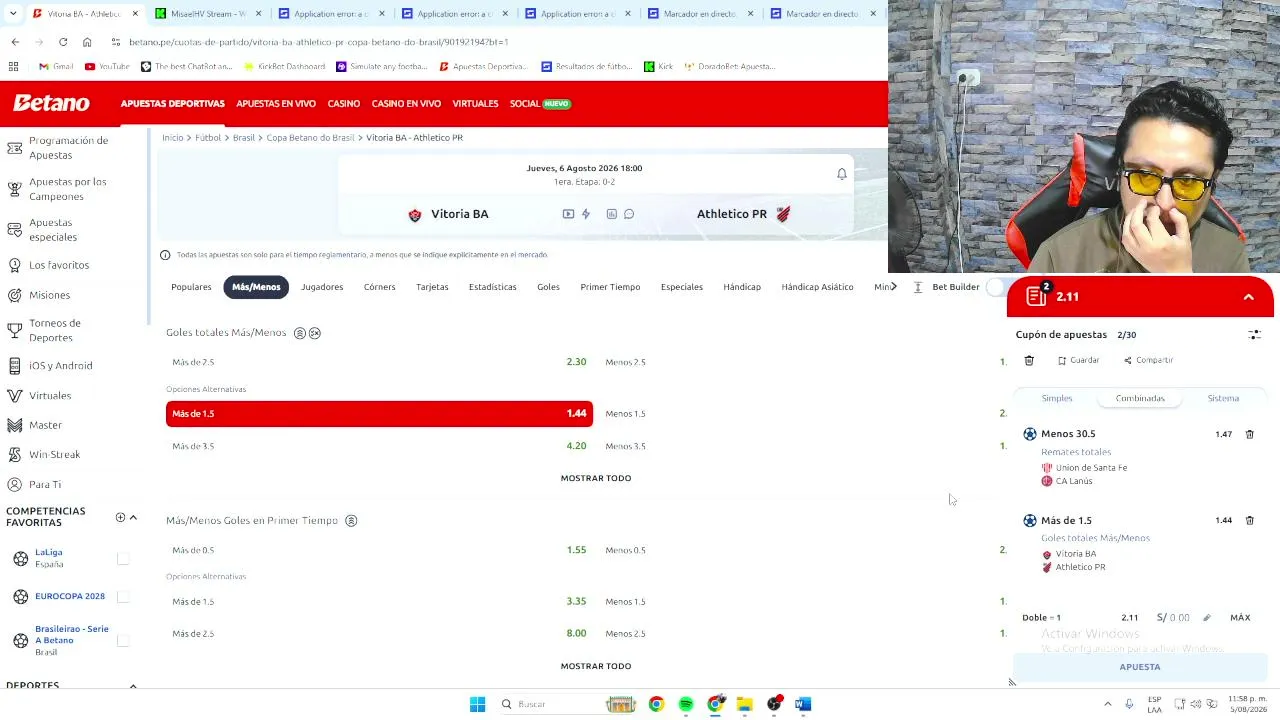Click MÁX stake button

[1240, 618]
